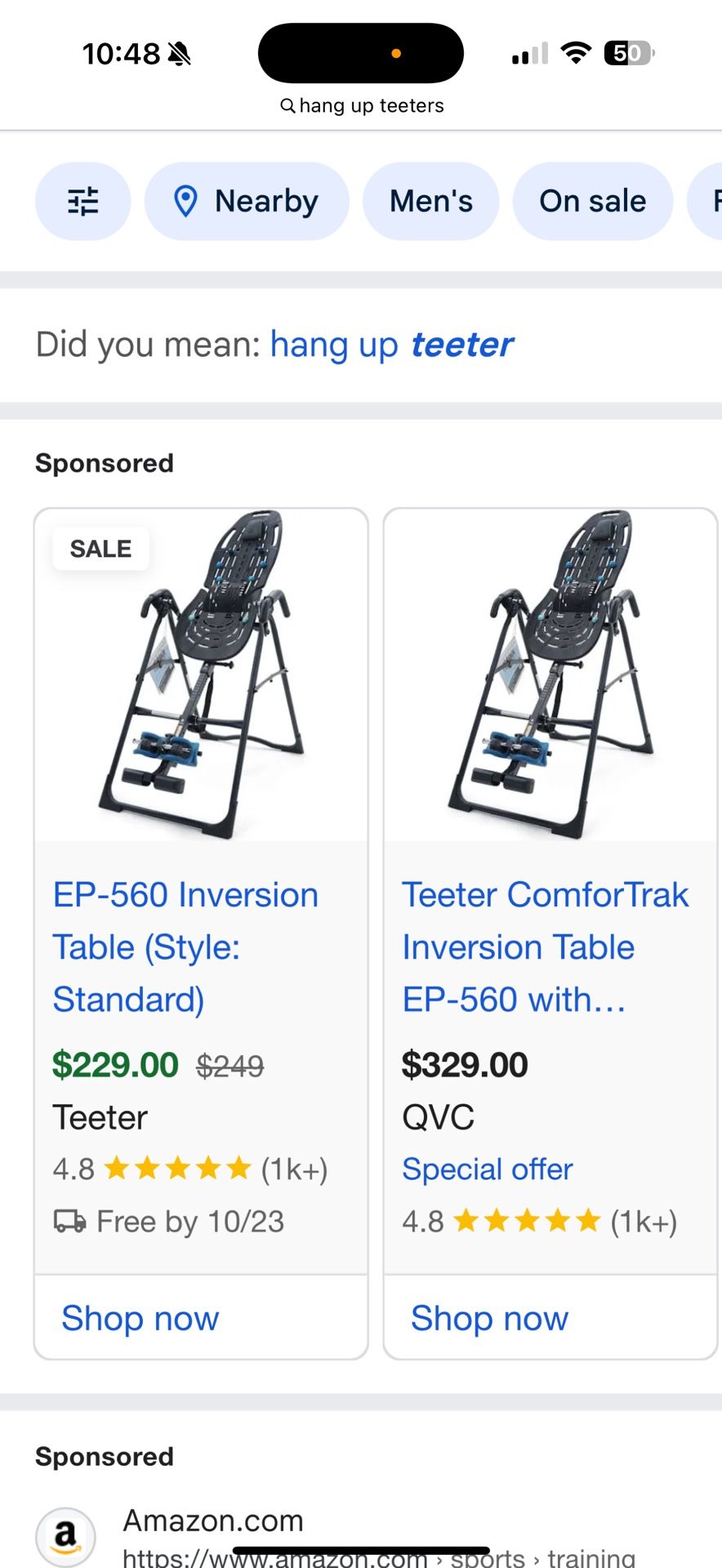The width and height of the screenshot is (722, 1568).
Task: Toggle the Men's filter chip
Action: pyautogui.click(x=430, y=201)
